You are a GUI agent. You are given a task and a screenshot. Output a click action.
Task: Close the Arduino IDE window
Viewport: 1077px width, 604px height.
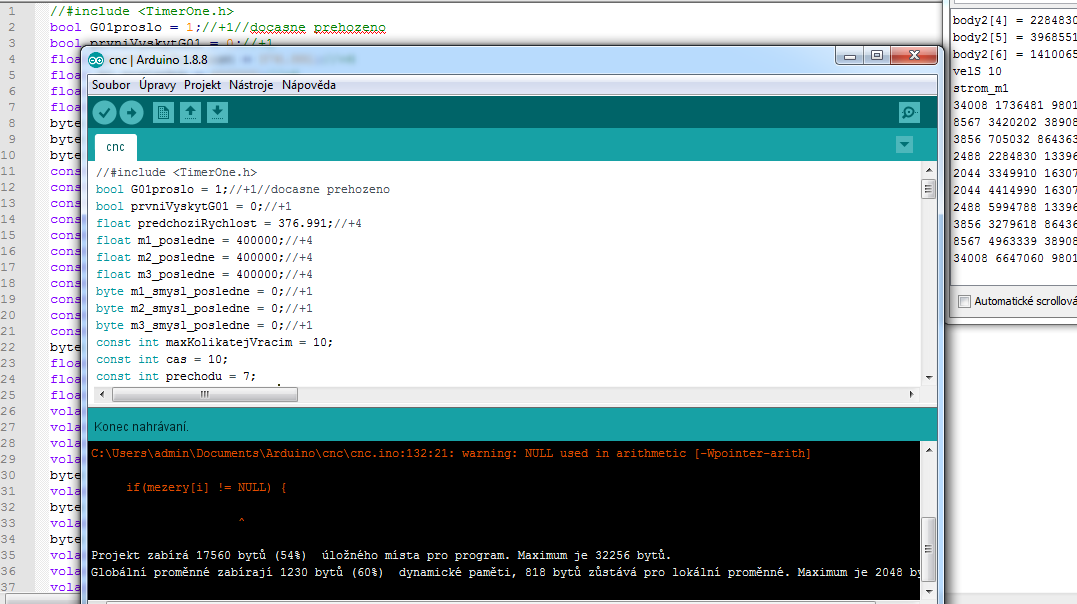pyautogui.click(x=914, y=56)
